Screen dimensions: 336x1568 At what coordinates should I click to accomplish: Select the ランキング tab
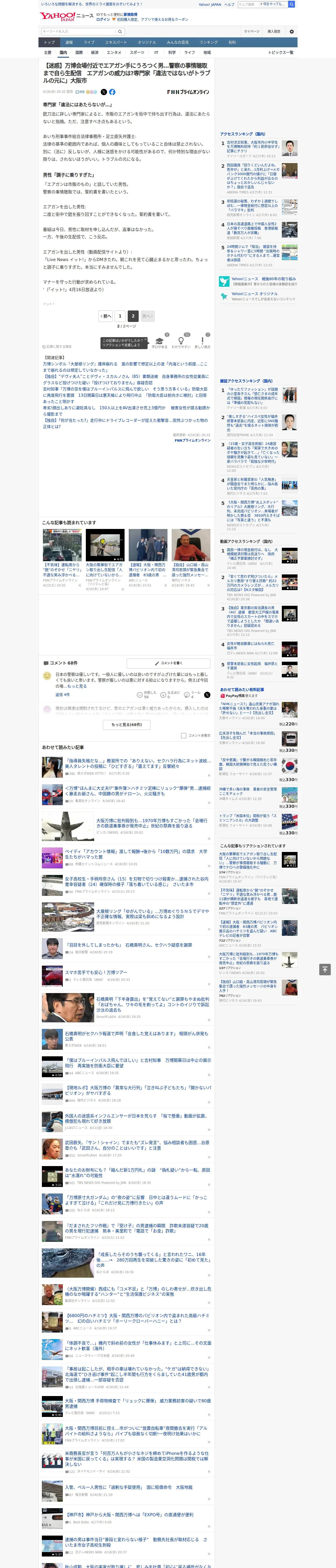point(209,43)
